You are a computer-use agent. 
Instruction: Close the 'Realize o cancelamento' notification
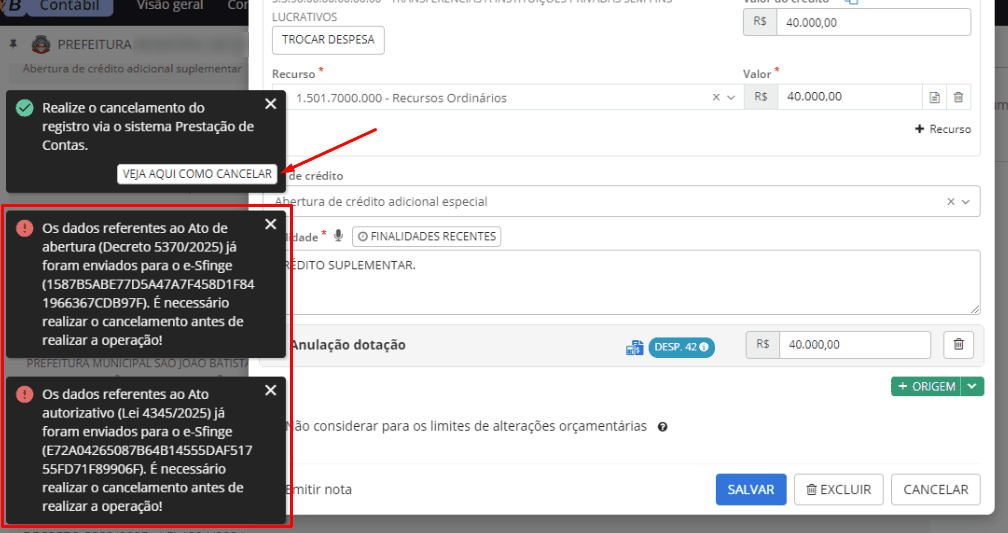271,104
